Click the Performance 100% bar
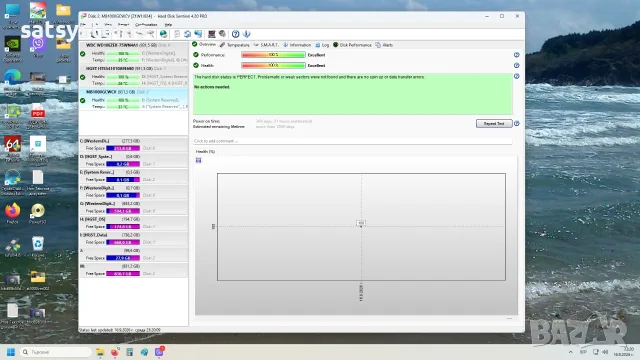The height and width of the screenshot is (360, 640). (273, 55)
